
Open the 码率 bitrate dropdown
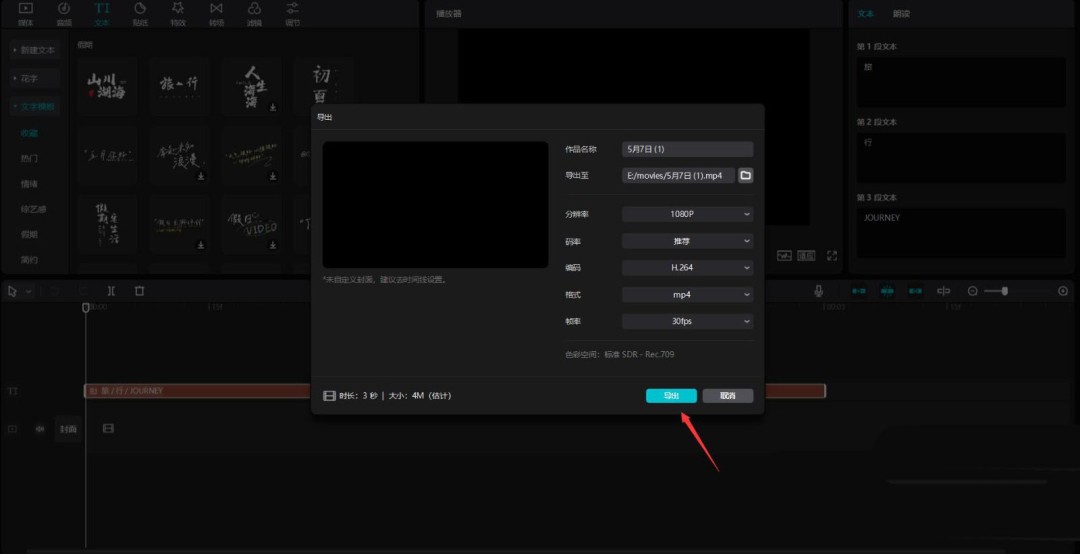[x=687, y=241]
